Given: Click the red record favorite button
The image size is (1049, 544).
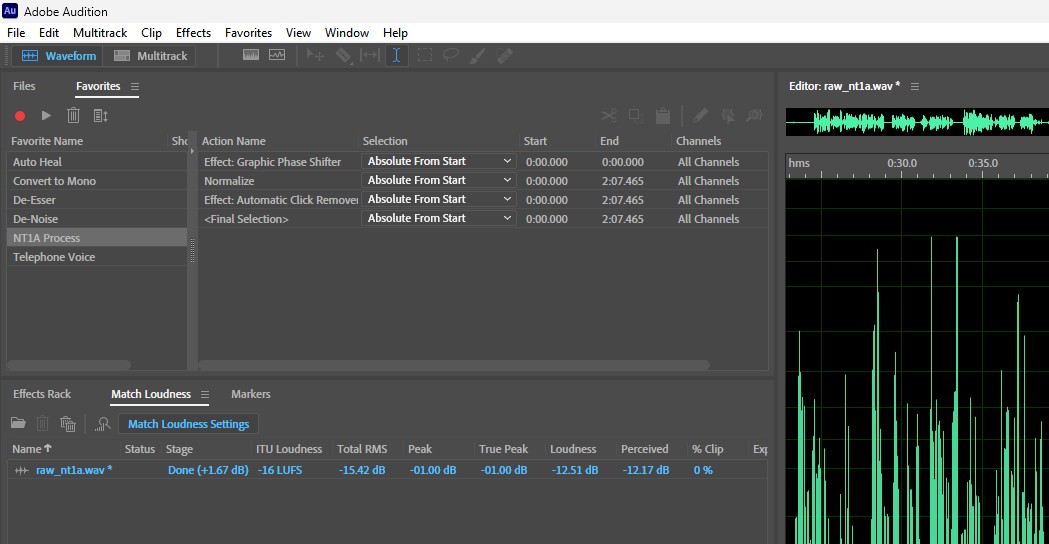Looking at the screenshot, I should [20, 116].
